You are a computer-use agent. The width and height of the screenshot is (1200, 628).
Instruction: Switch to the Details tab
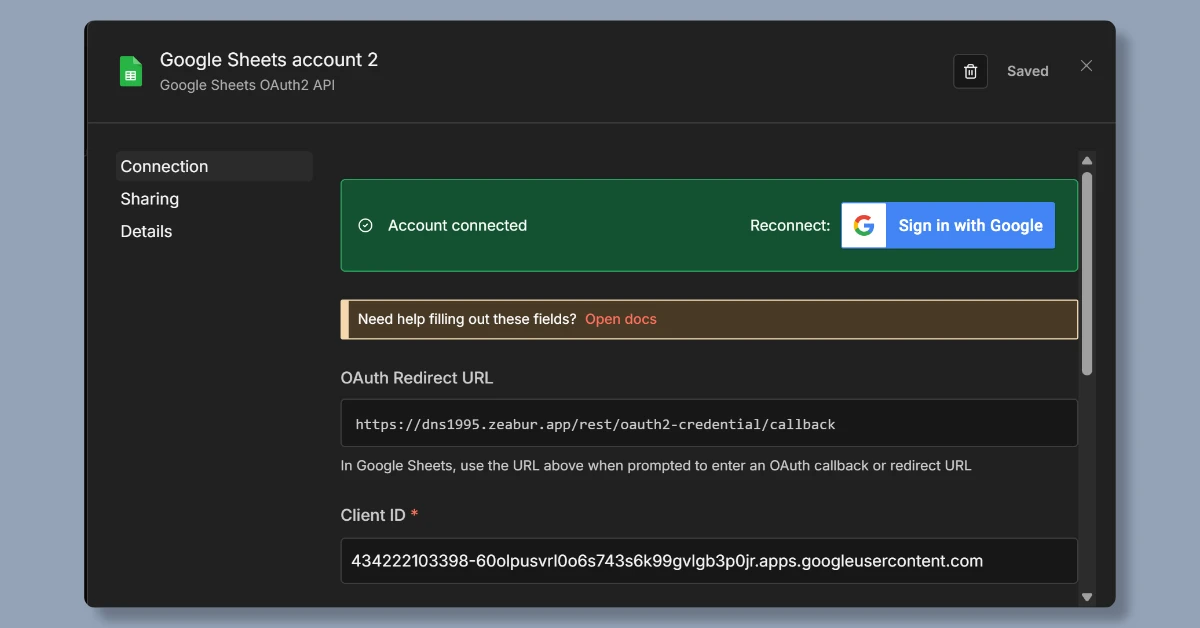(x=146, y=231)
